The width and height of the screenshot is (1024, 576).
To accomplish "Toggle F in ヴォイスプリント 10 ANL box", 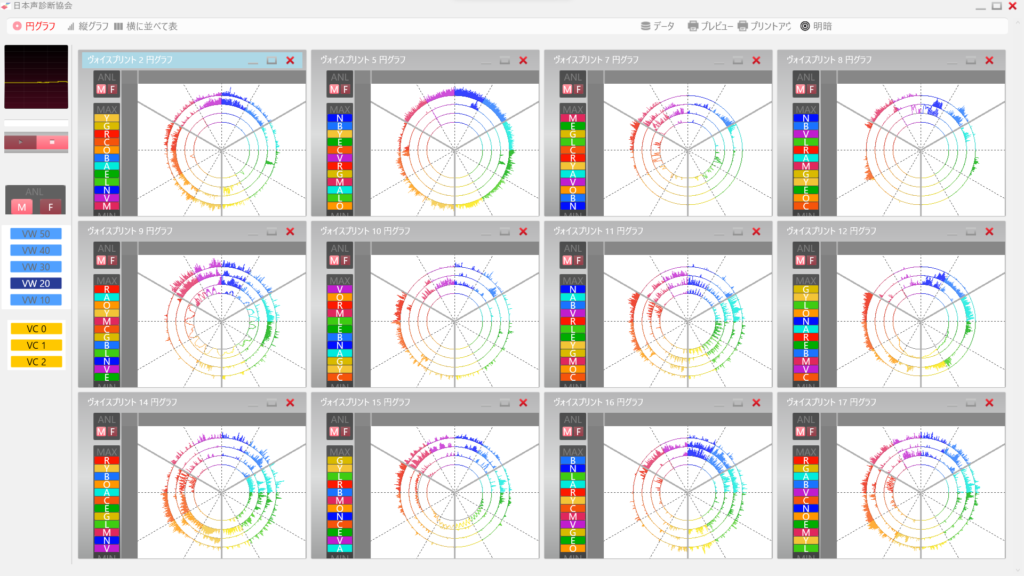I will pos(345,260).
